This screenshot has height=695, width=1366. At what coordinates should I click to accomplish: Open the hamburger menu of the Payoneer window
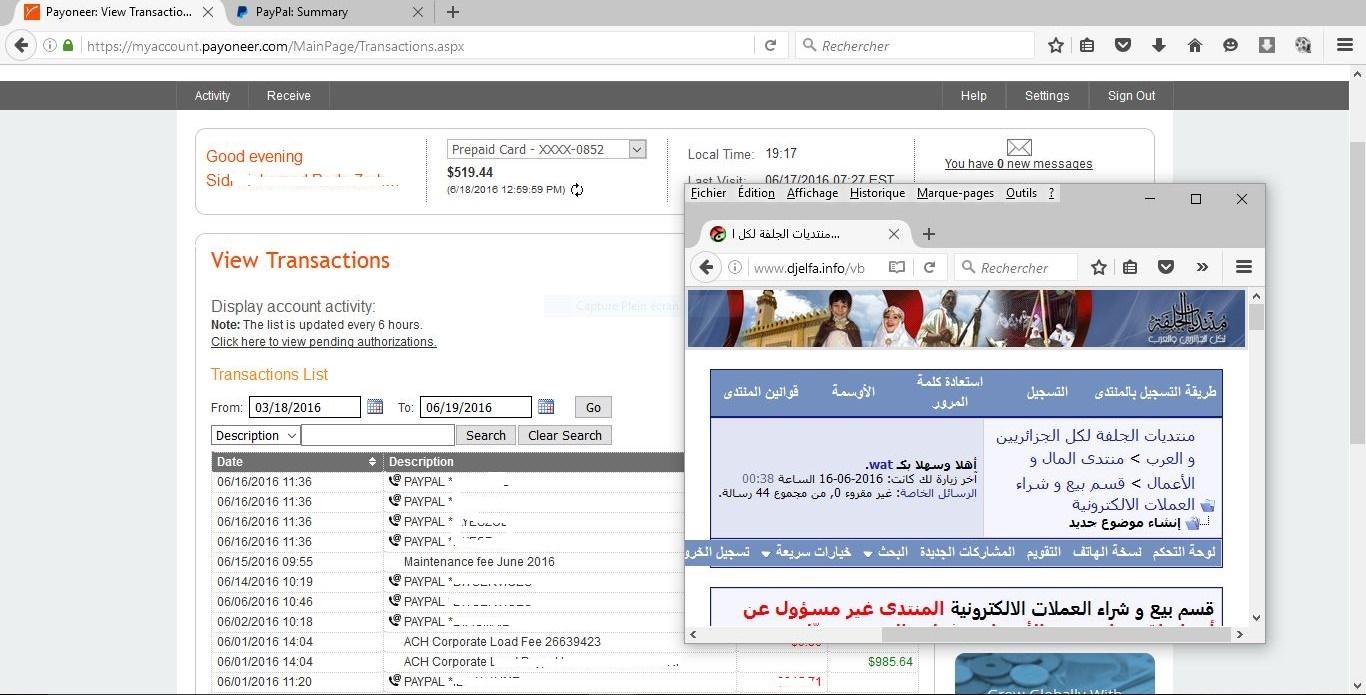click(1344, 46)
